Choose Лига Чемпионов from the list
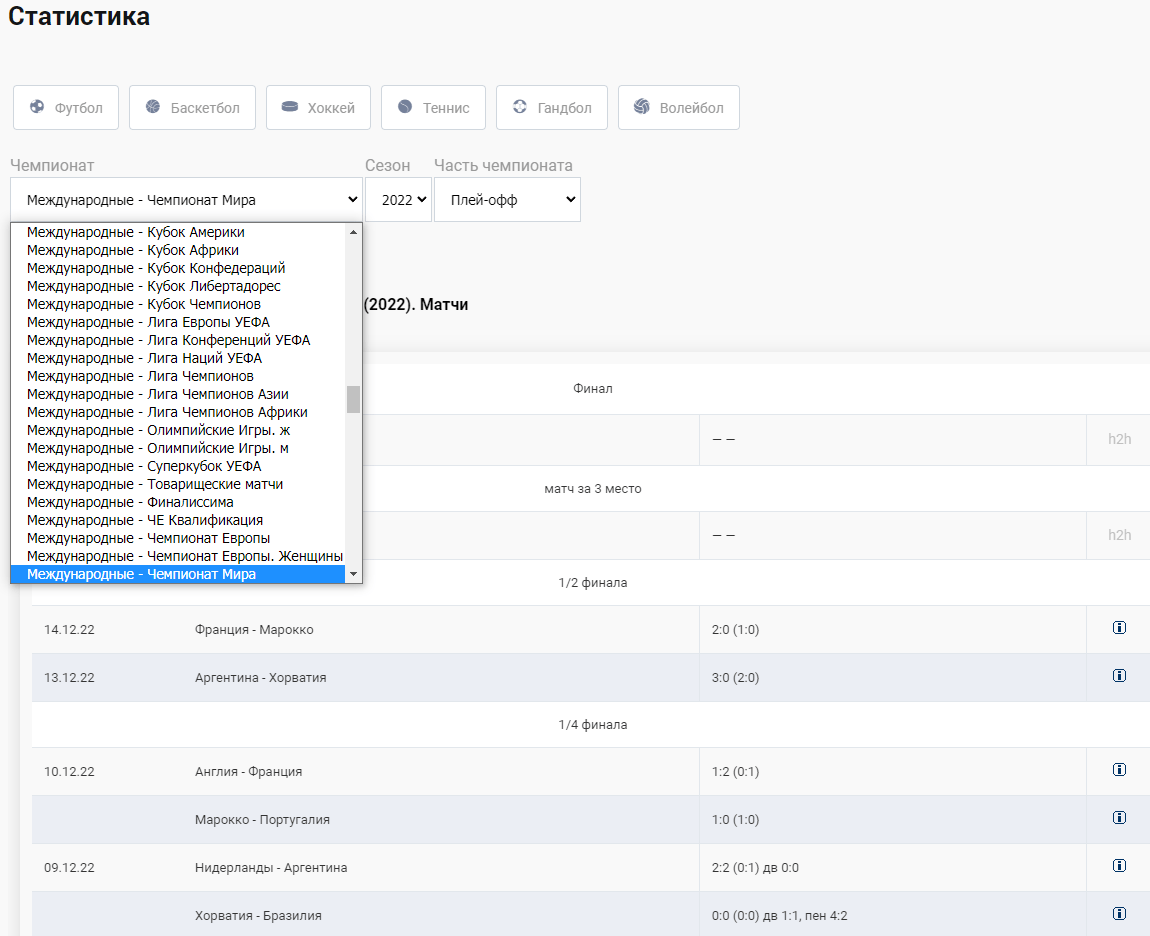The width and height of the screenshot is (1150, 936). click(178, 376)
